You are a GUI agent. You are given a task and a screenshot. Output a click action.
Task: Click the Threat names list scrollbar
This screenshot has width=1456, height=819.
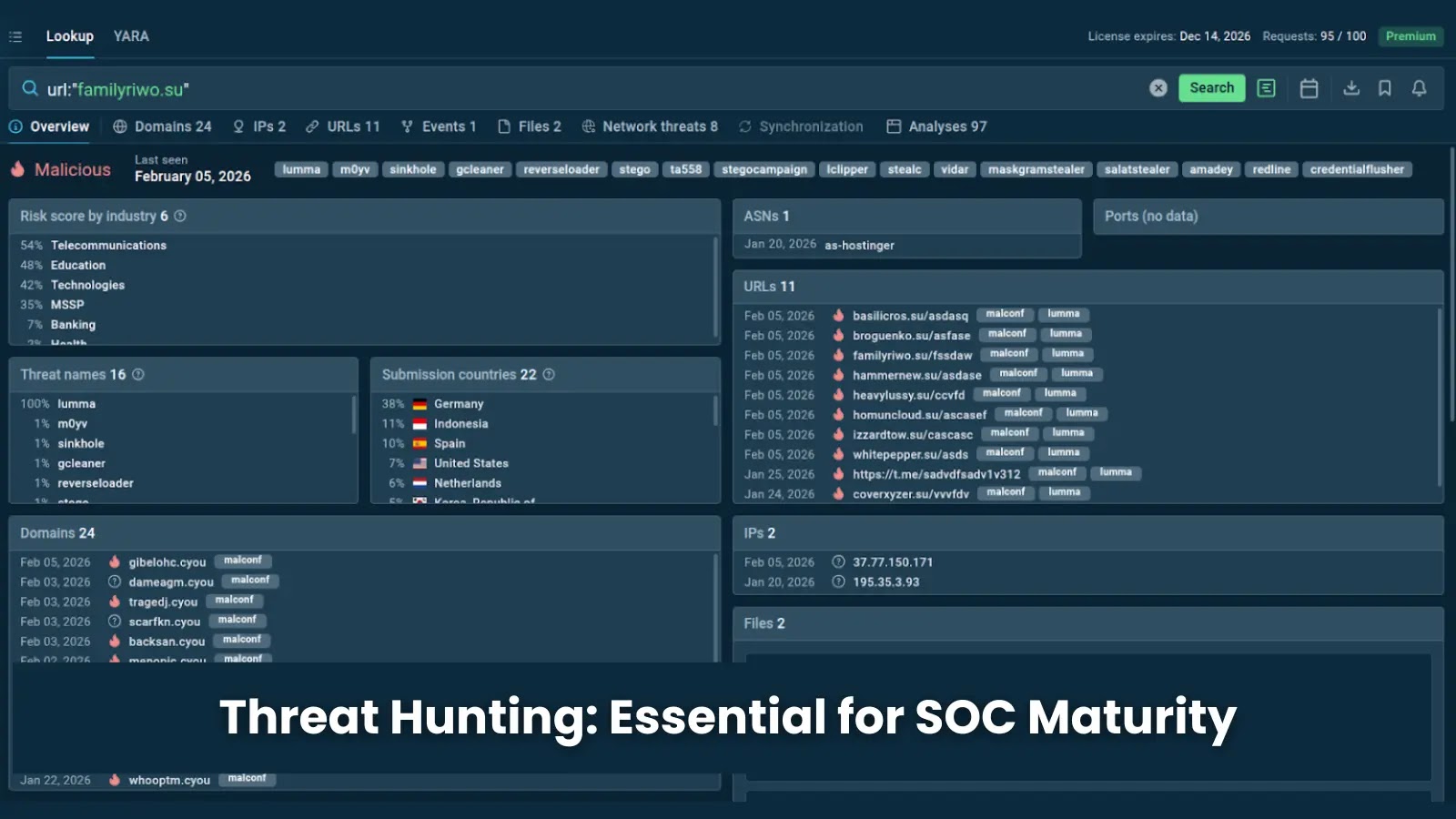pyautogui.click(x=354, y=416)
